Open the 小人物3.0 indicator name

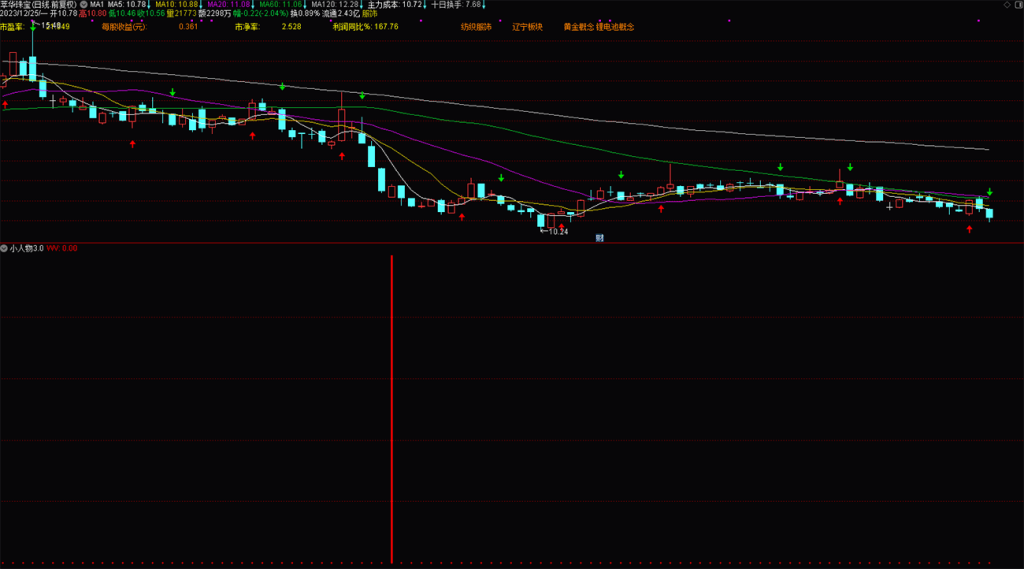click(x=27, y=248)
